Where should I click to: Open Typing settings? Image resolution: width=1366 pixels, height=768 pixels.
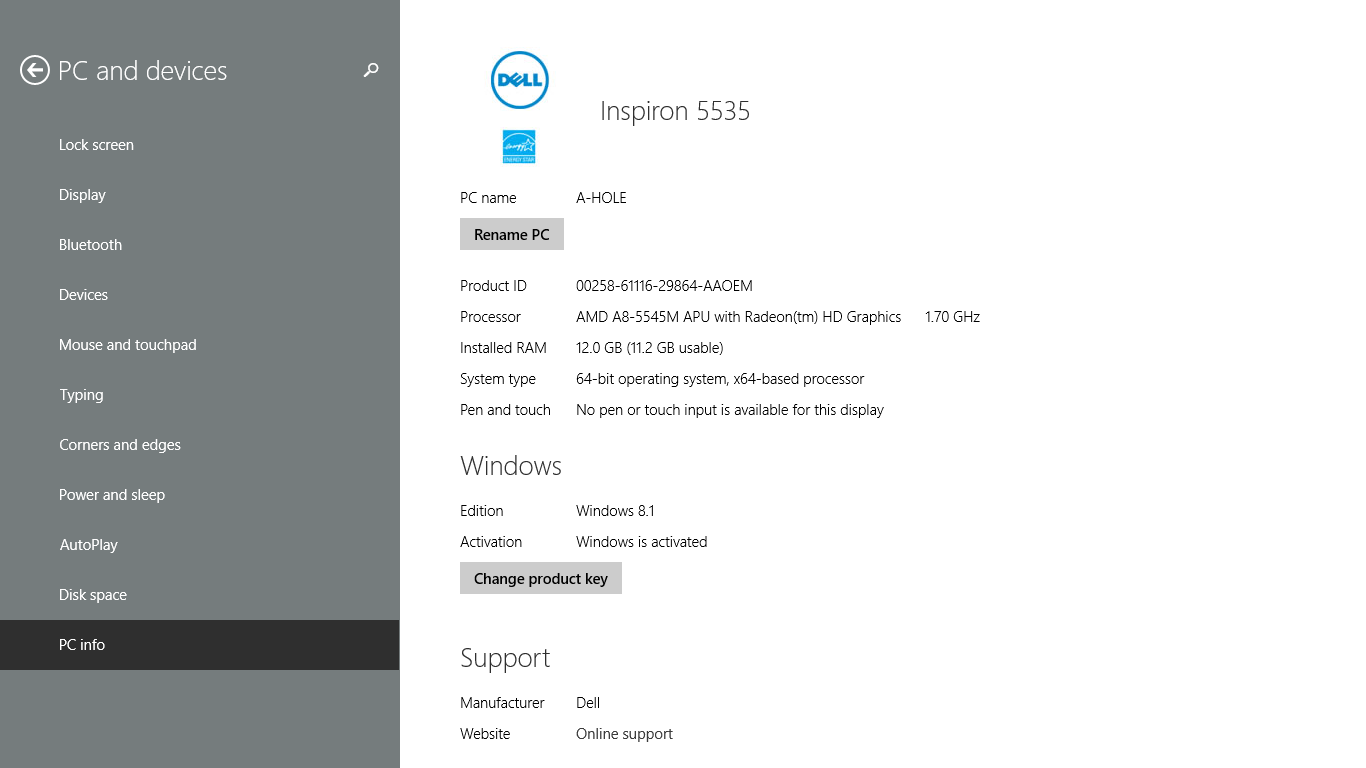click(x=200, y=395)
